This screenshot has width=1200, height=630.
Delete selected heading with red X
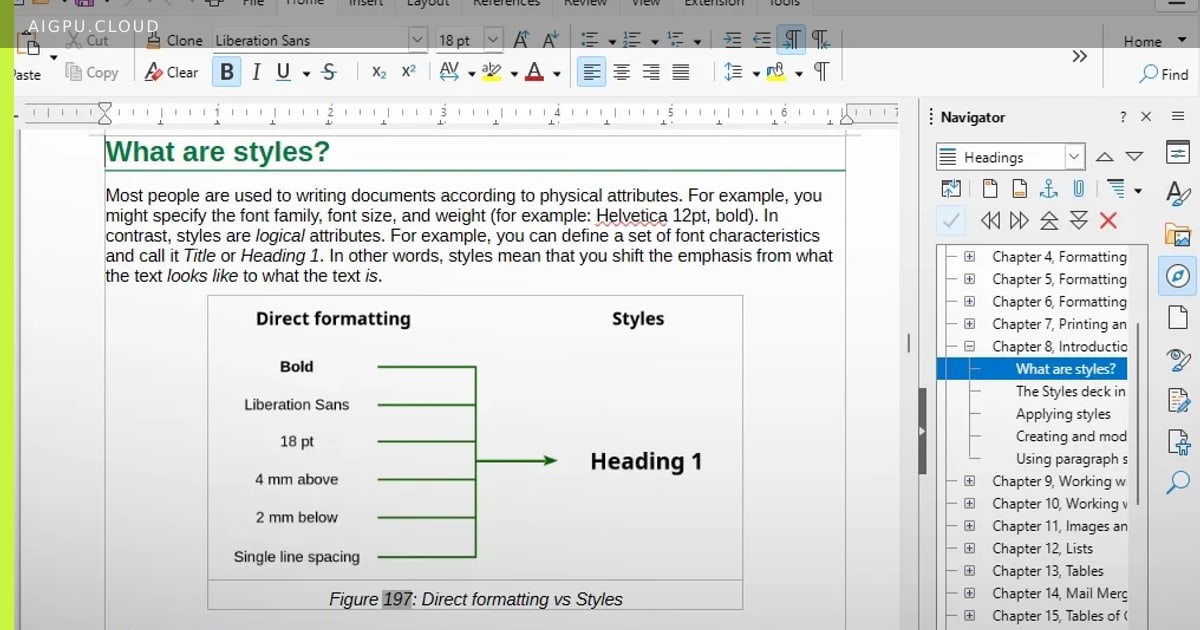click(1108, 221)
